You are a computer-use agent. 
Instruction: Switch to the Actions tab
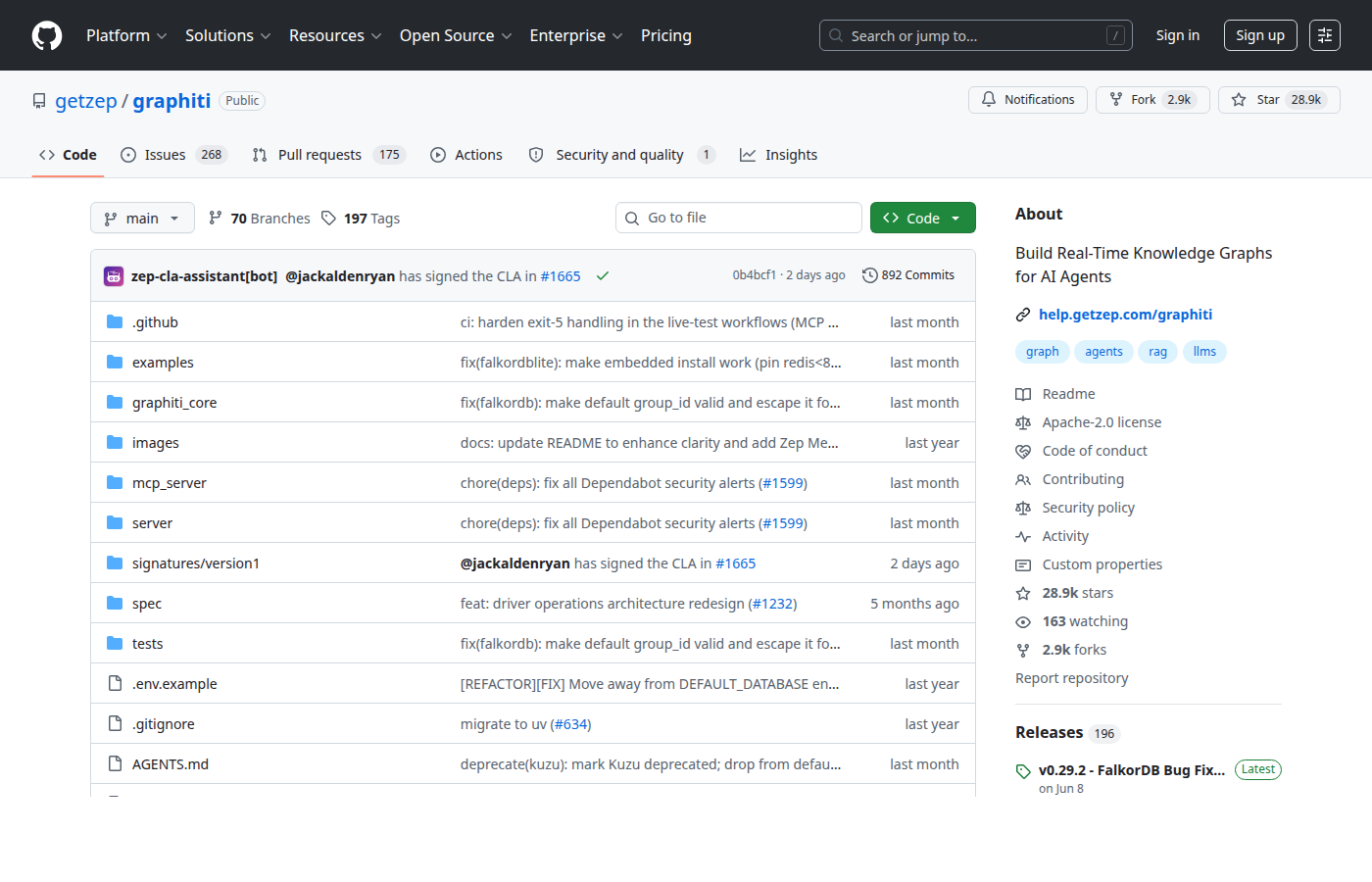(x=466, y=155)
